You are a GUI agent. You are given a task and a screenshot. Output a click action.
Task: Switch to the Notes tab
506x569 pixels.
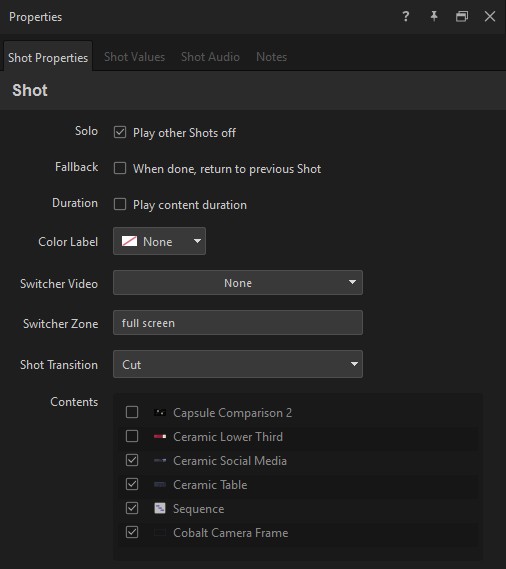pyautogui.click(x=272, y=57)
